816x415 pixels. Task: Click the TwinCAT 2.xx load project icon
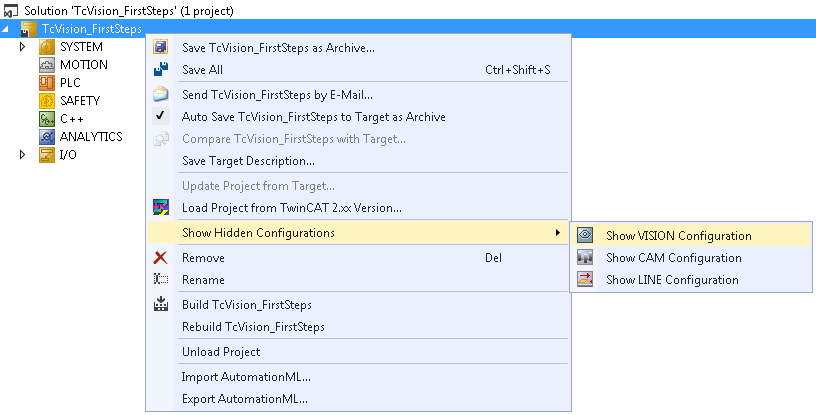click(161, 207)
